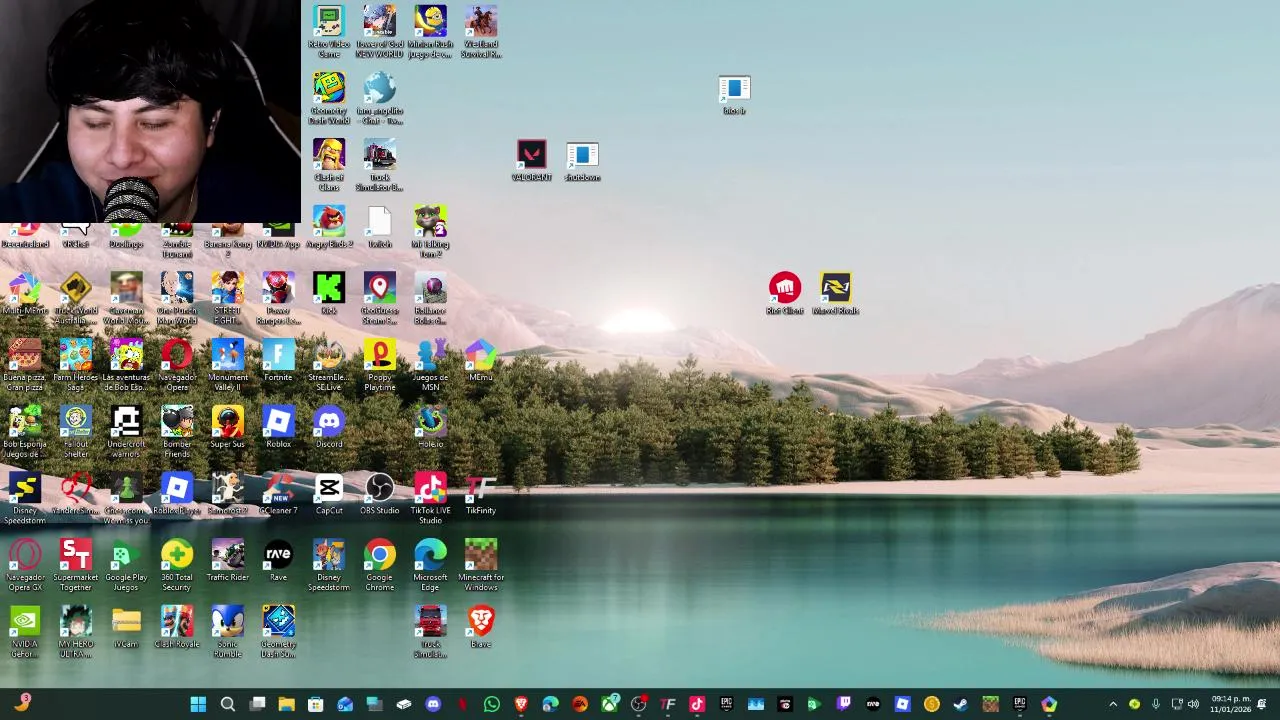Open the Microsoft Edge desktop shortcut
Screen dimensions: 1280x720
click(x=430, y=565)
